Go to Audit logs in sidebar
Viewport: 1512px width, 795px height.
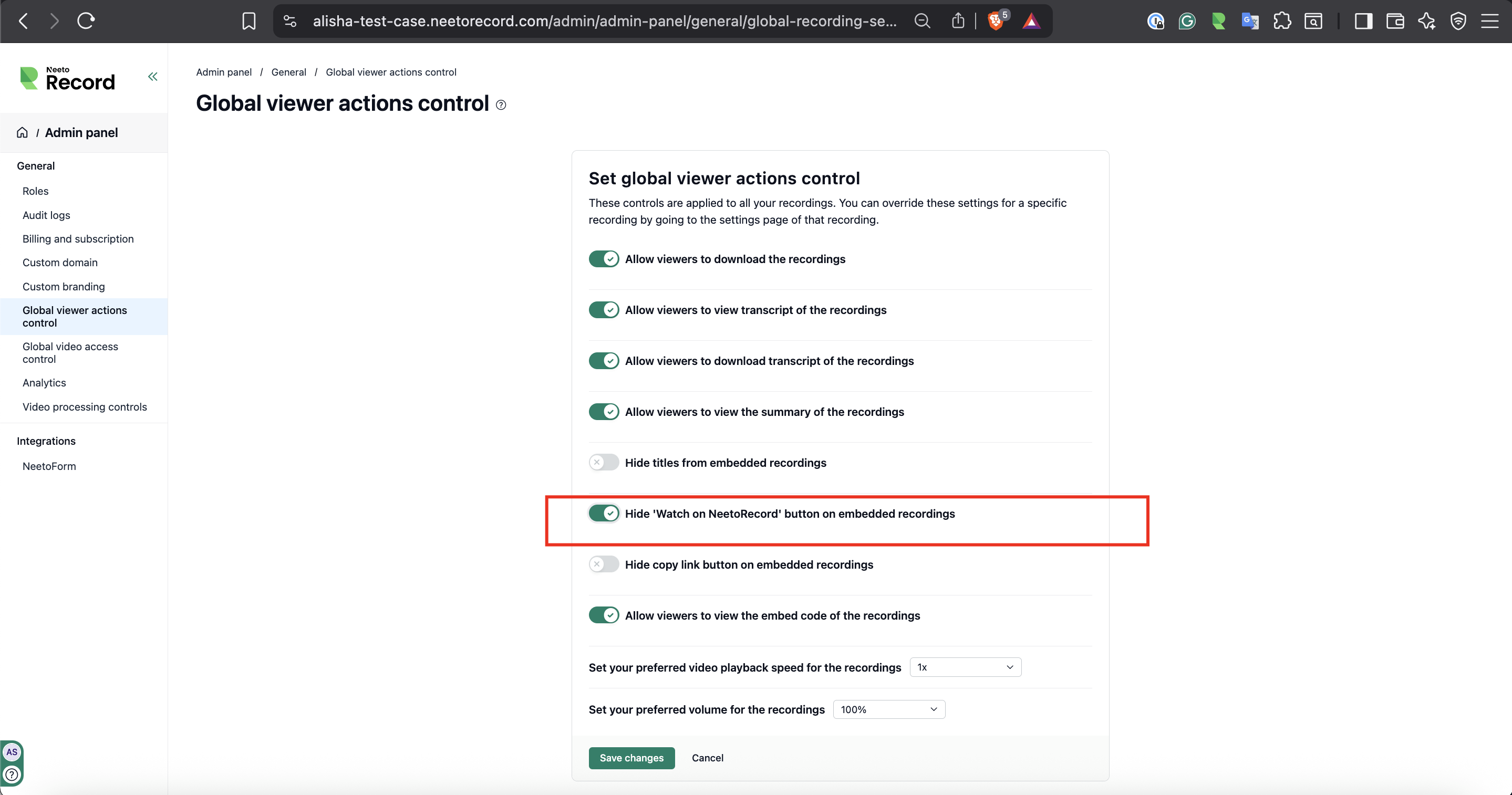coord(46,215)
